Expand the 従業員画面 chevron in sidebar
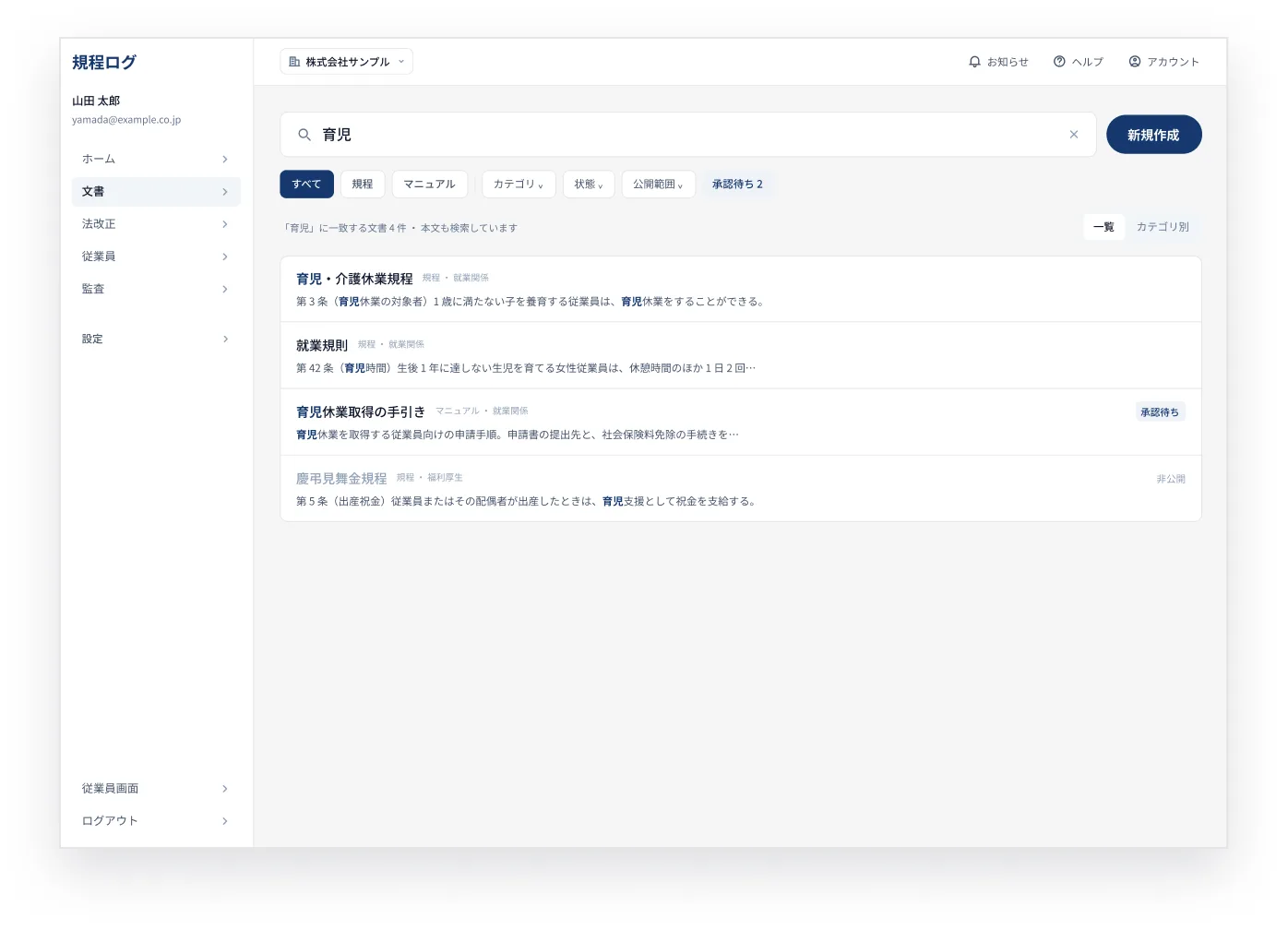The width and height of the screenshot is (1288, 930). tap(225, 789)
